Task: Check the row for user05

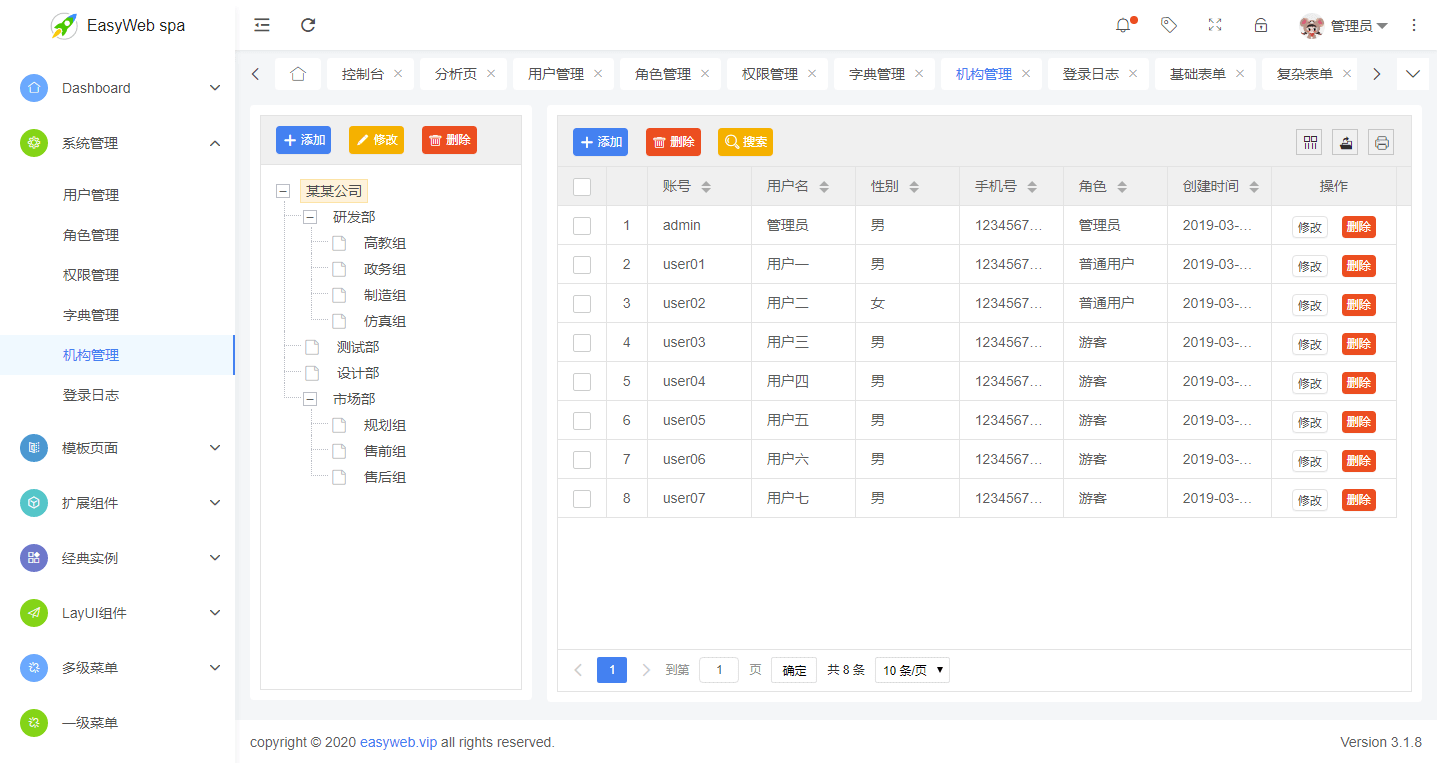Action: pos(582,421)
